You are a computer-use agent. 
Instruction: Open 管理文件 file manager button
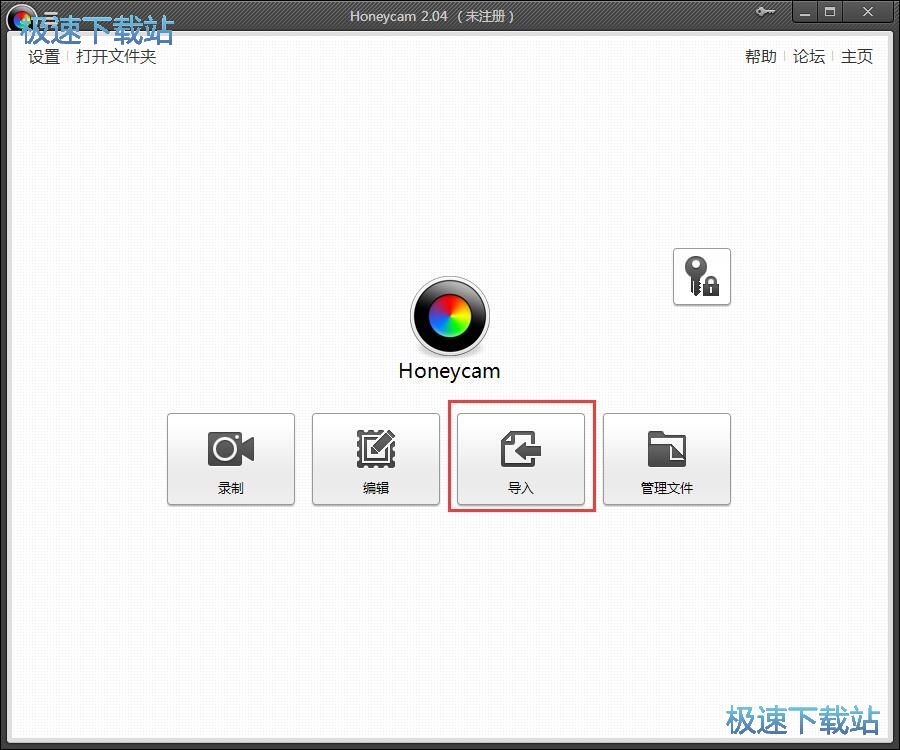pyautogui.click(x=667, y=459)
